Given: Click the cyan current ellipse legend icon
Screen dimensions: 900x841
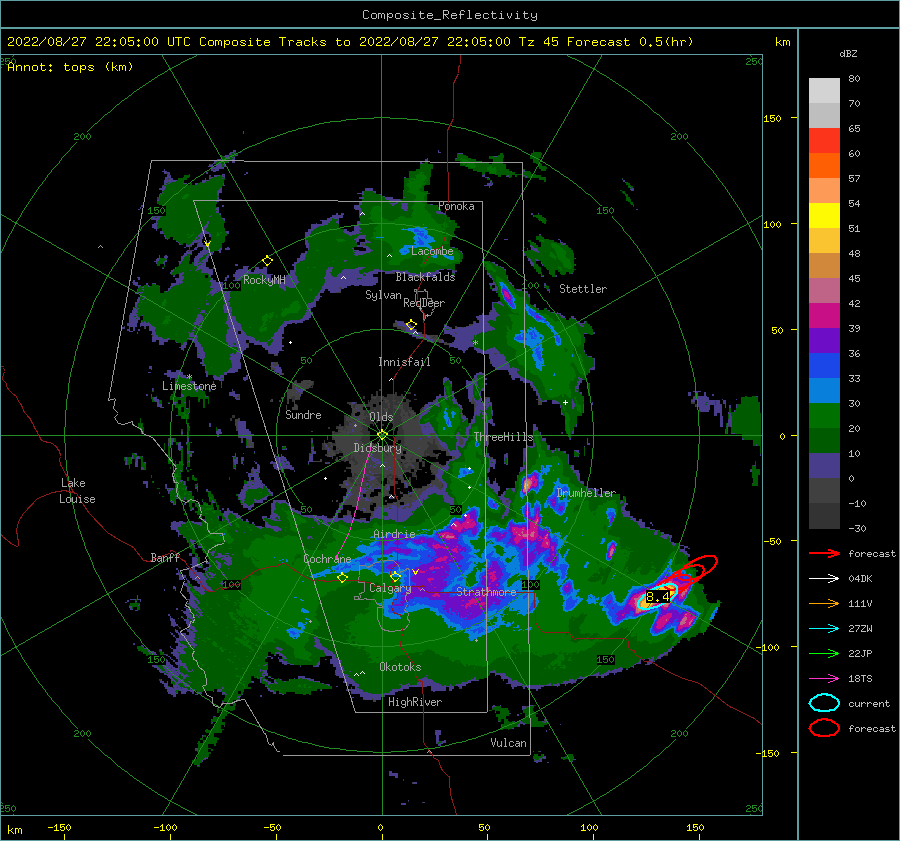Looking at the screenshot, I should (824, 703).
